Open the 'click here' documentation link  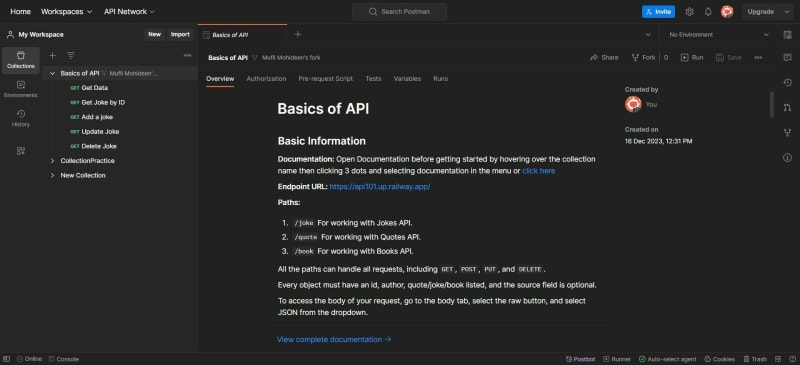[538, 171]
